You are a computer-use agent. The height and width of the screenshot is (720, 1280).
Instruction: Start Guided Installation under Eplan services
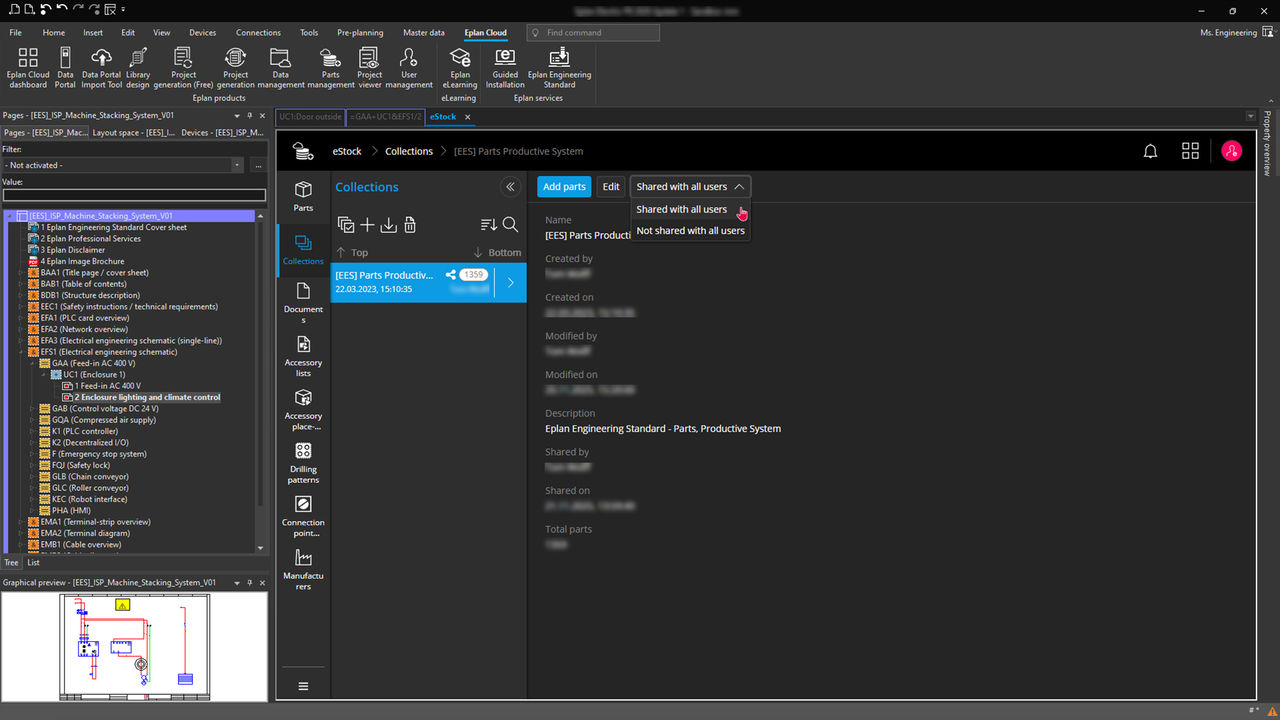point(504,65)
